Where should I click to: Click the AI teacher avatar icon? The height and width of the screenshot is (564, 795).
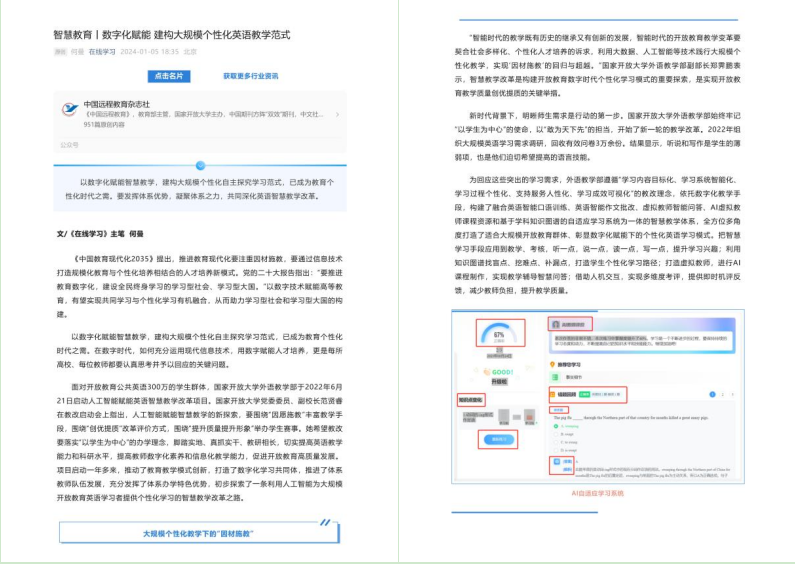click(556, 324)
